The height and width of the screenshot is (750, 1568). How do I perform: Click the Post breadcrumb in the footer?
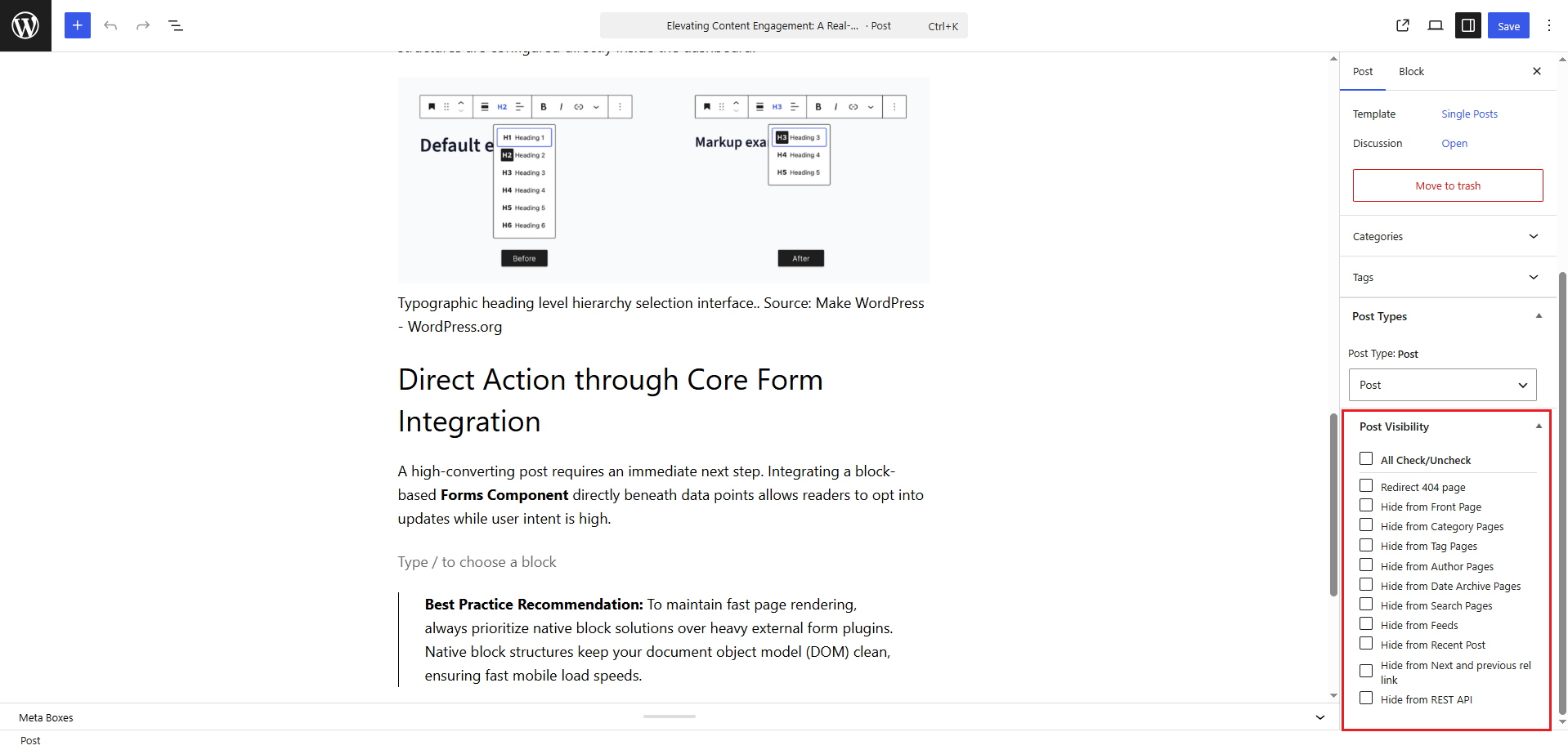30,740
